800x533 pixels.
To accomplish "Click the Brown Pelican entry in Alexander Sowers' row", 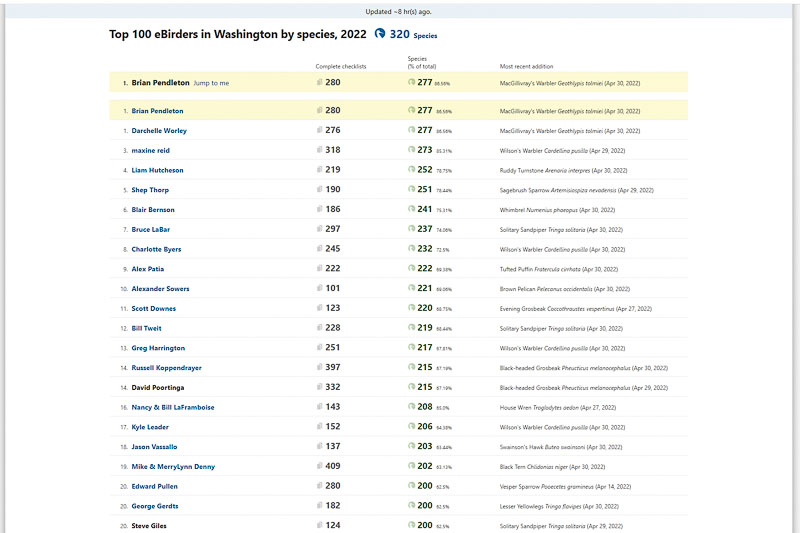I will (564, 289).
